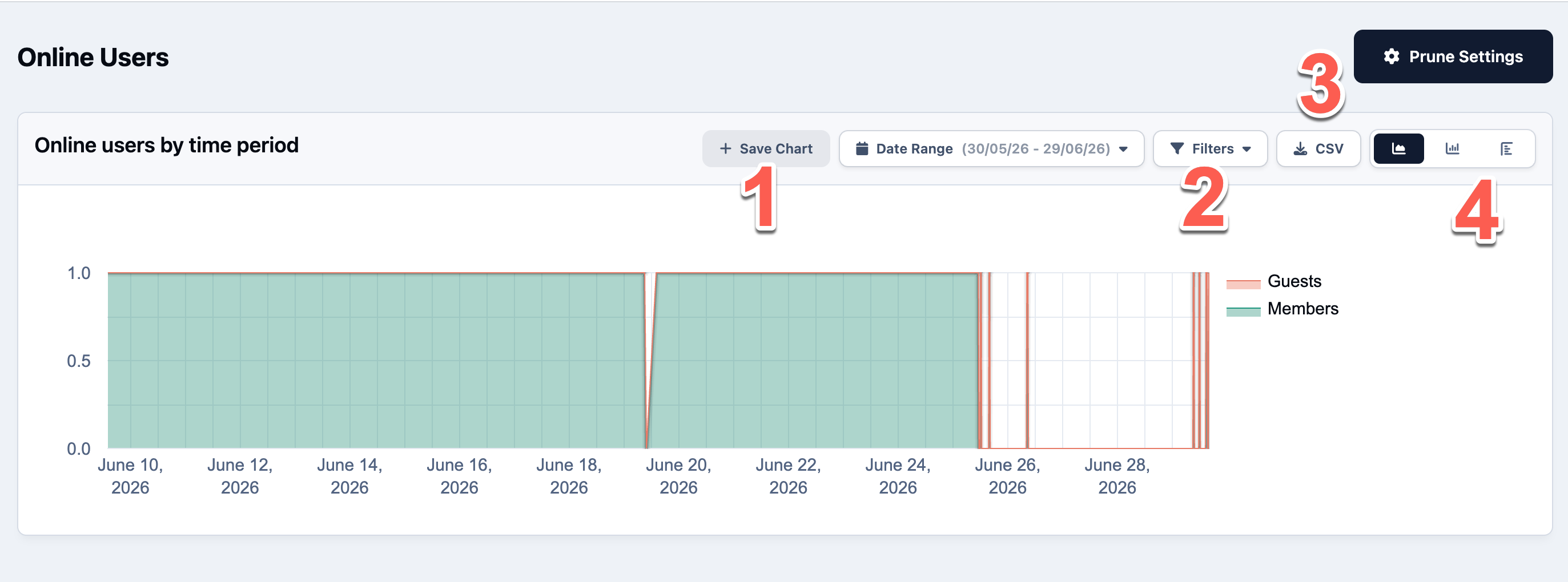Download the chart data as CSV

(x=1318, y=148)
